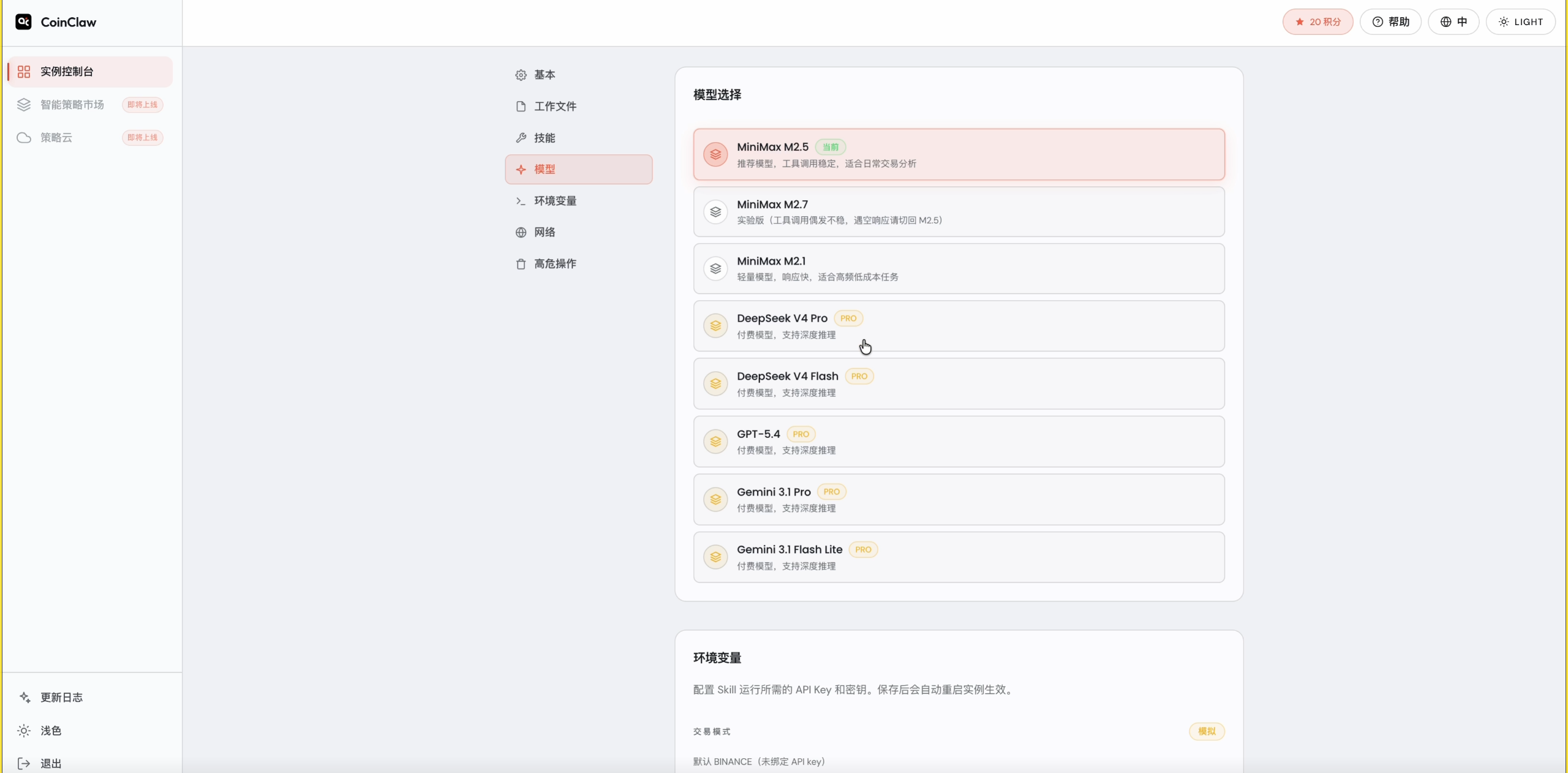This screenshot has height=773, width=1568.
Task: Click the 模拟 trading mode badge
Action: pos(1207,731)
